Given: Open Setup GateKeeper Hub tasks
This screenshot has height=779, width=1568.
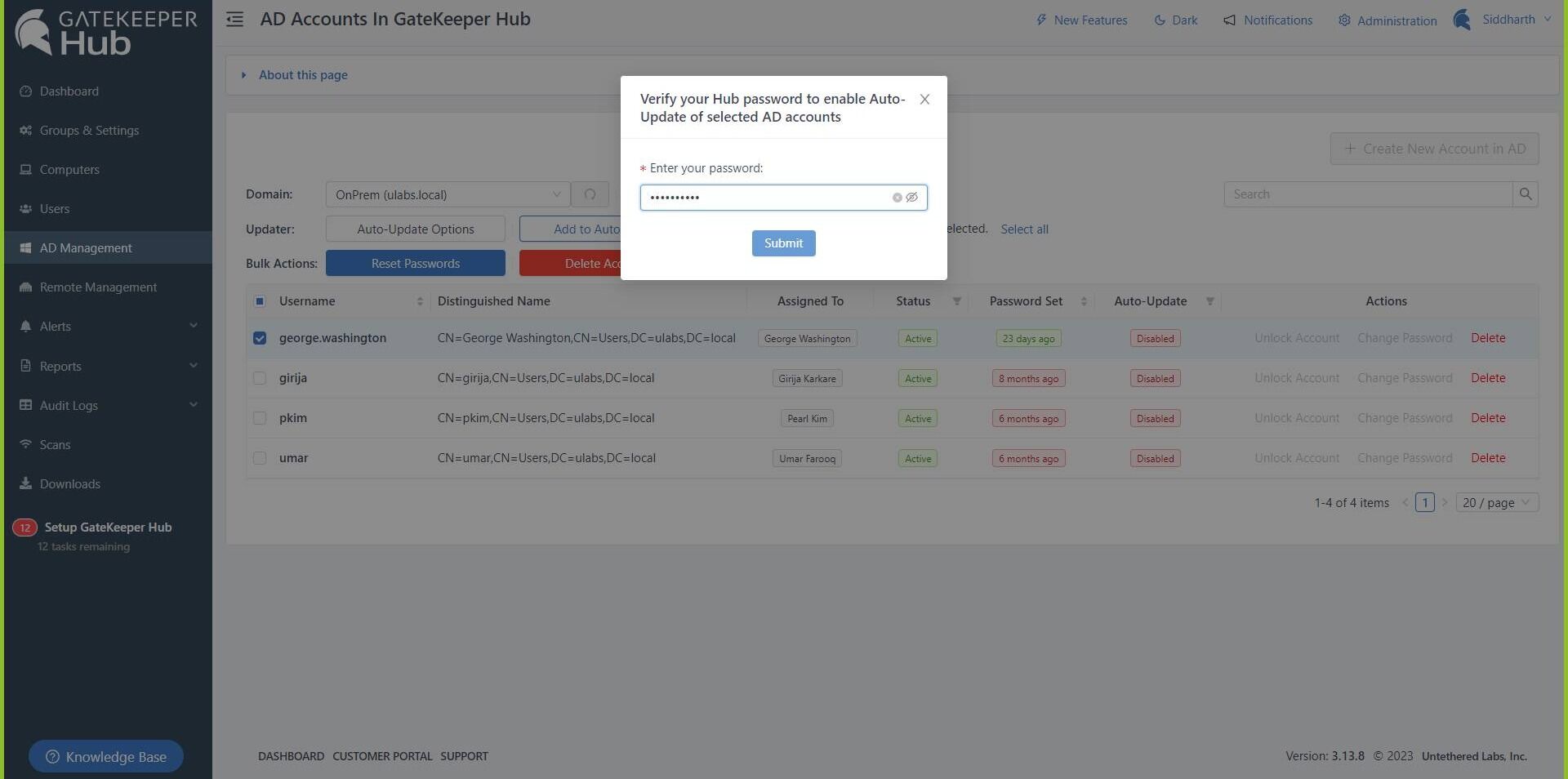Looking at the screenshot, I should [x=93, y=536].
